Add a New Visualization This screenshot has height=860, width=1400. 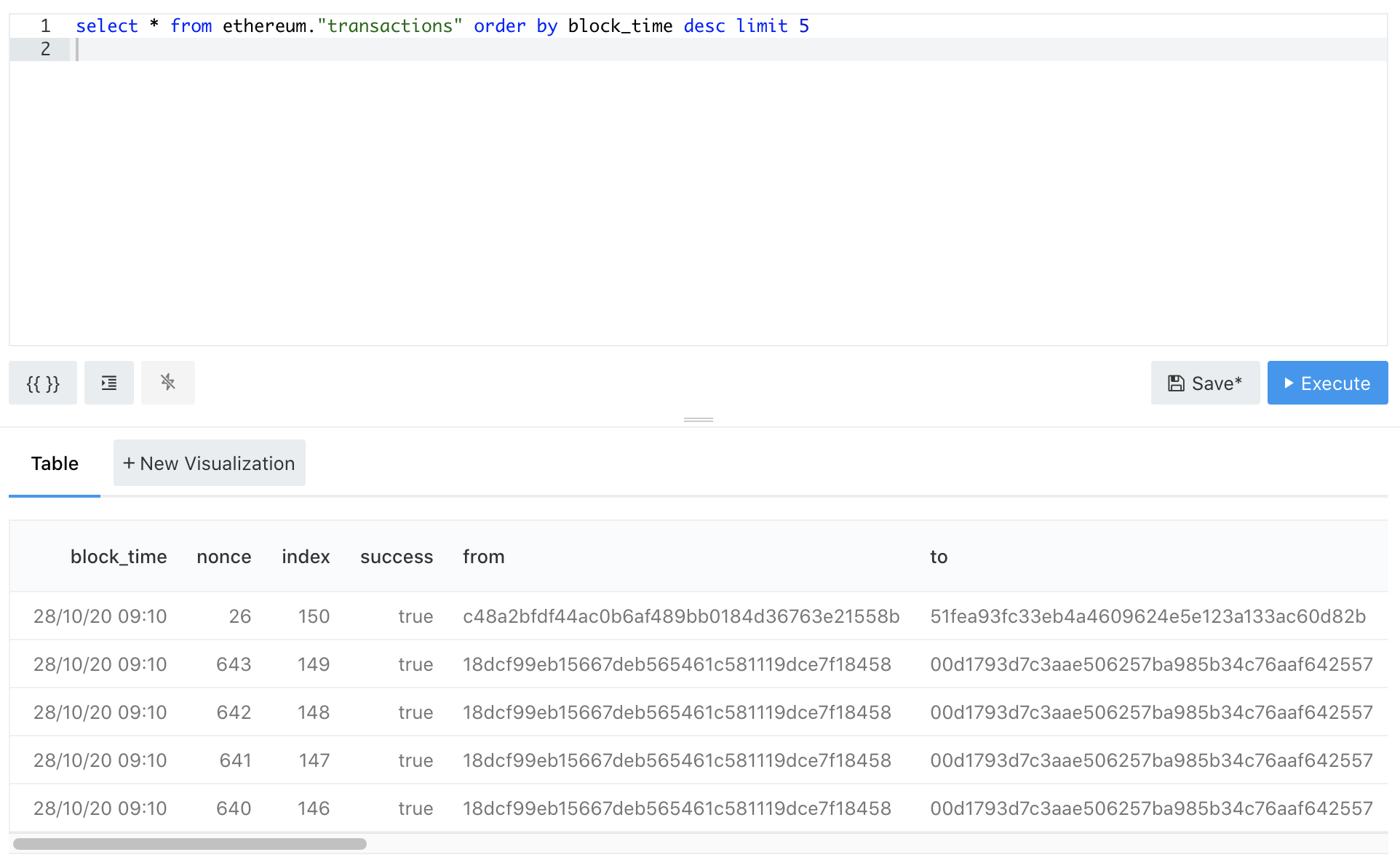210,463
